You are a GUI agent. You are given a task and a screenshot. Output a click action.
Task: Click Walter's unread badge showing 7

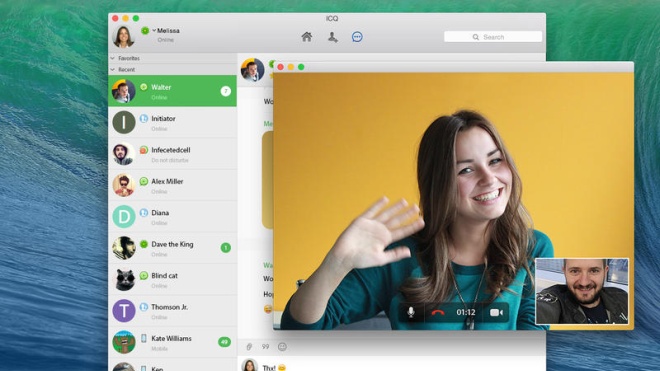point(226,91)
